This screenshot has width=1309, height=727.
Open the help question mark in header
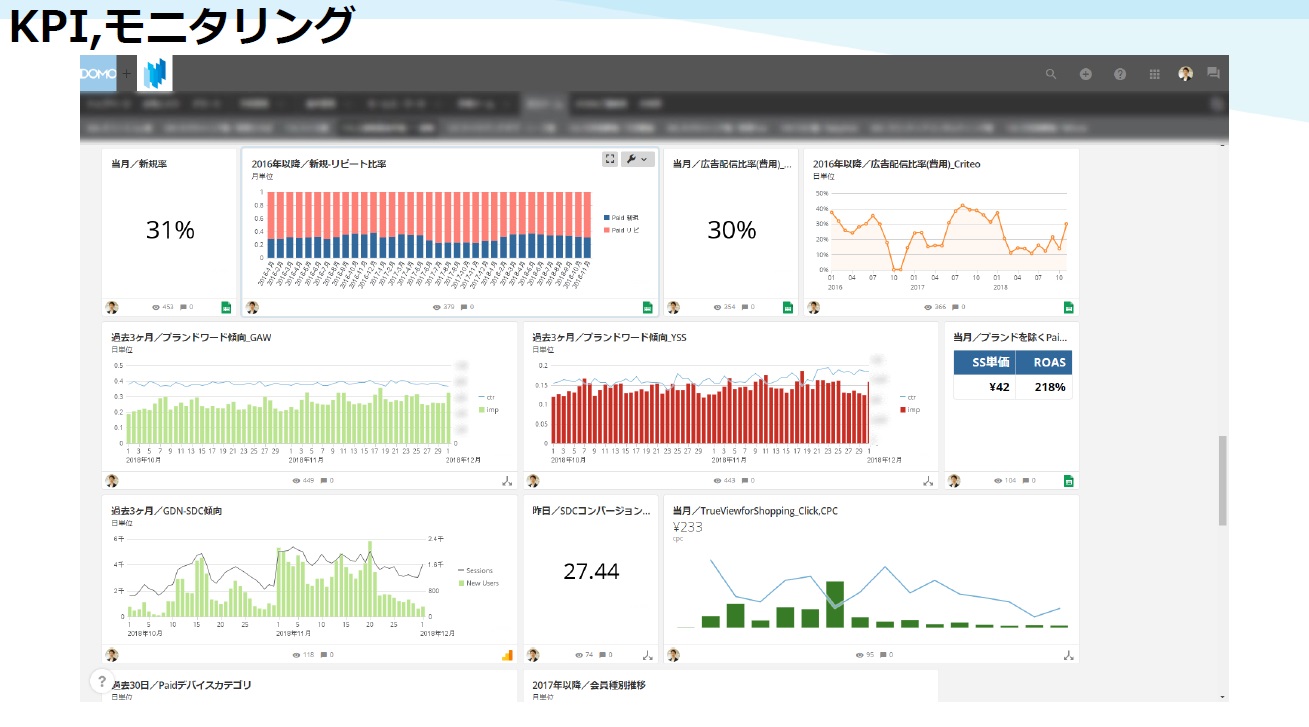point(1120,74)
